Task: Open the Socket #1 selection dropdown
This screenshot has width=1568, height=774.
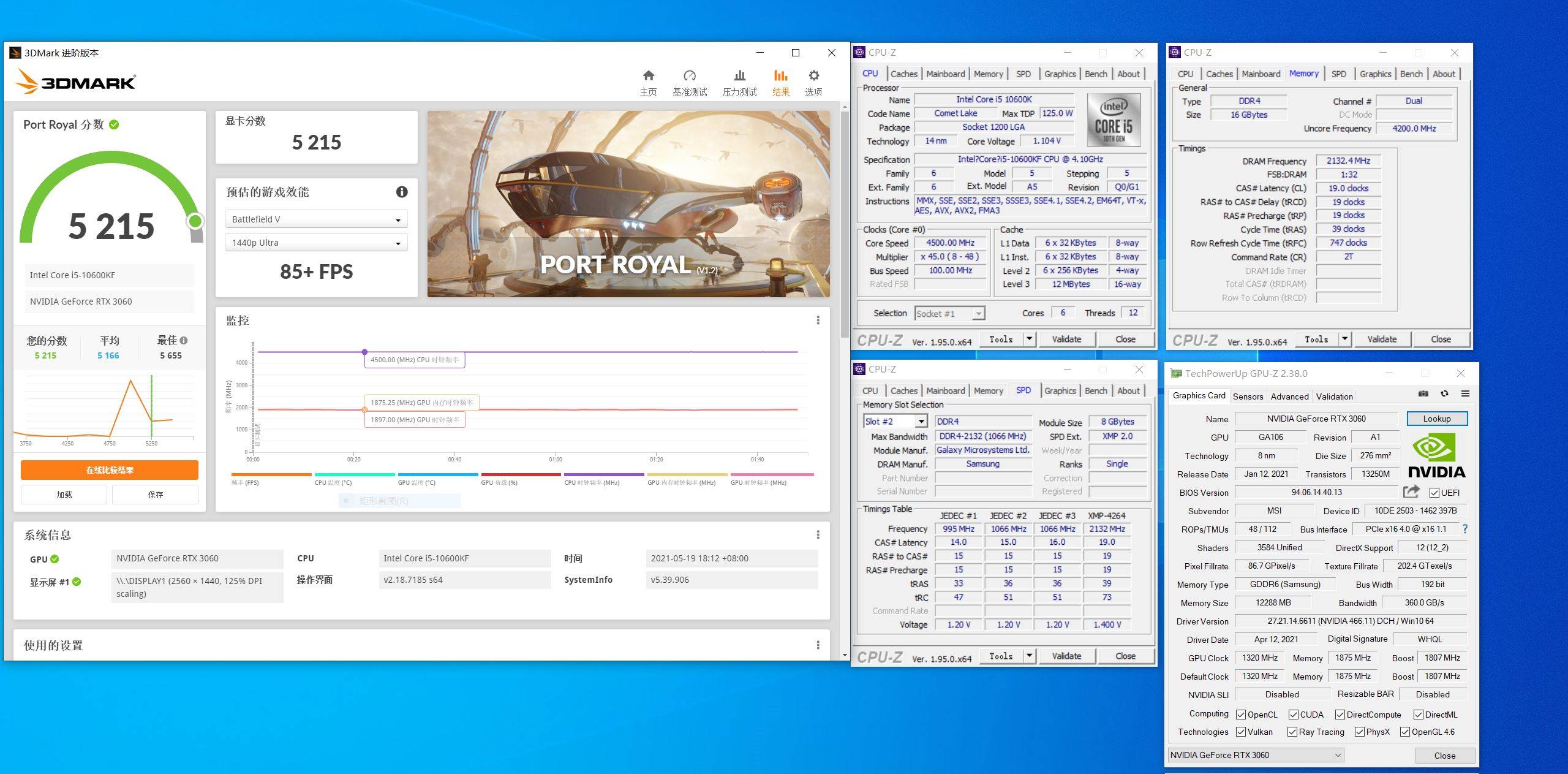Action: pos(949,314)
